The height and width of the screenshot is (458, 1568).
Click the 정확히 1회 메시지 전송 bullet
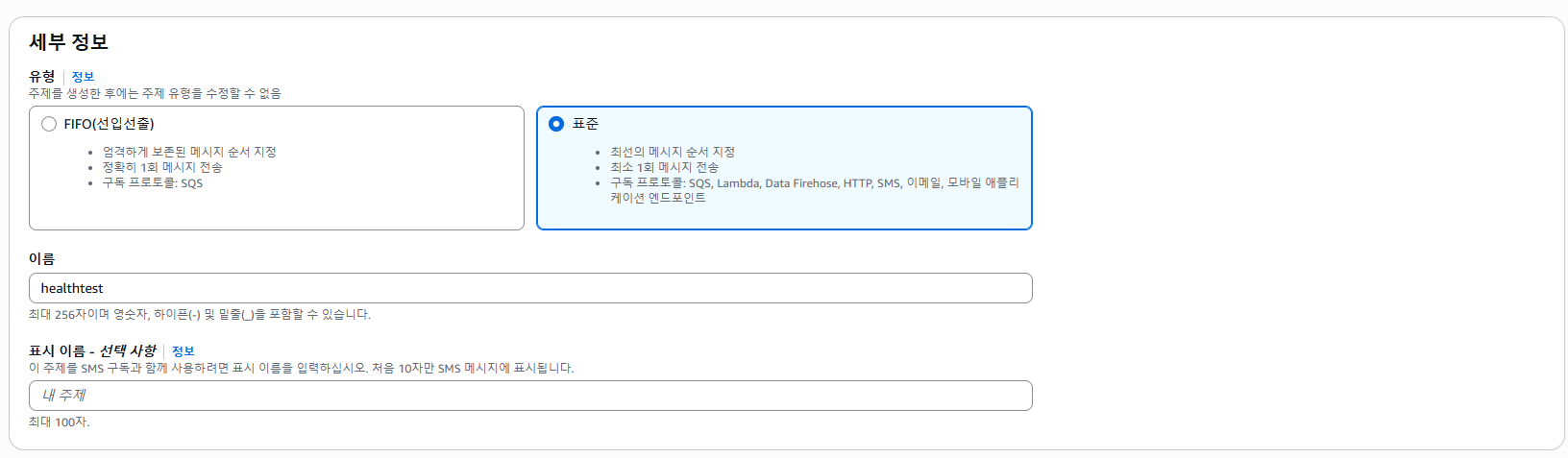click(x=162, y=168)
